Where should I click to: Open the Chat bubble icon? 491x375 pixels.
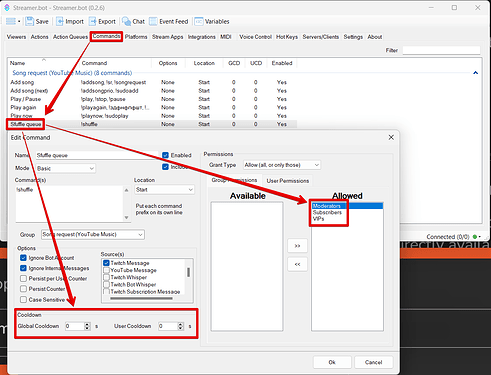126,21
